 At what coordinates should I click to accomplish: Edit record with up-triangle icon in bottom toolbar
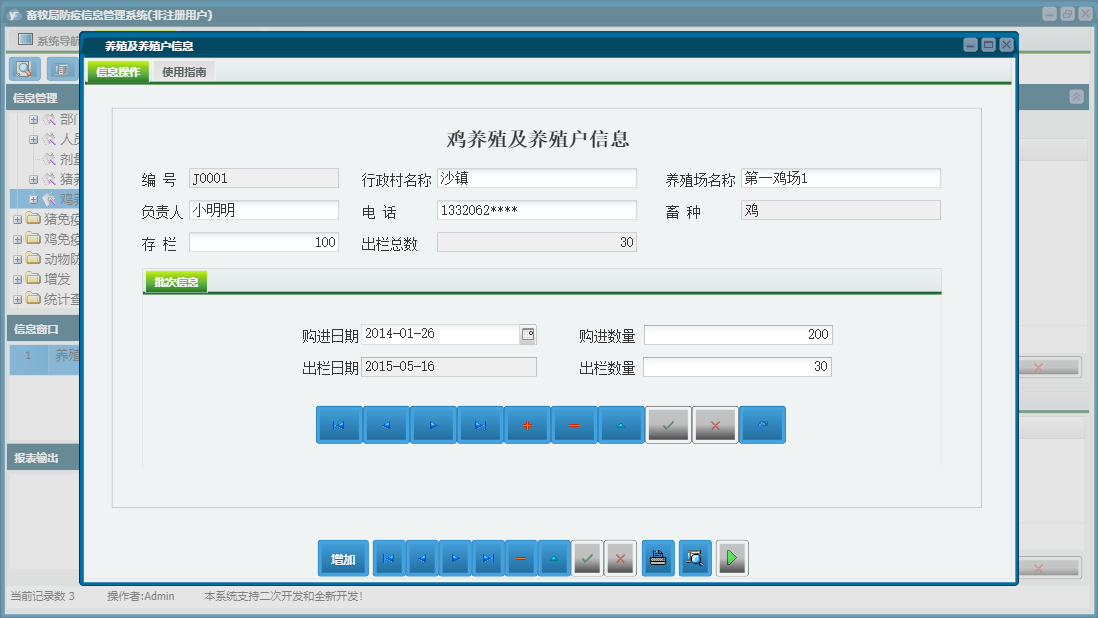pyautogui.click(x=554, y=559)
